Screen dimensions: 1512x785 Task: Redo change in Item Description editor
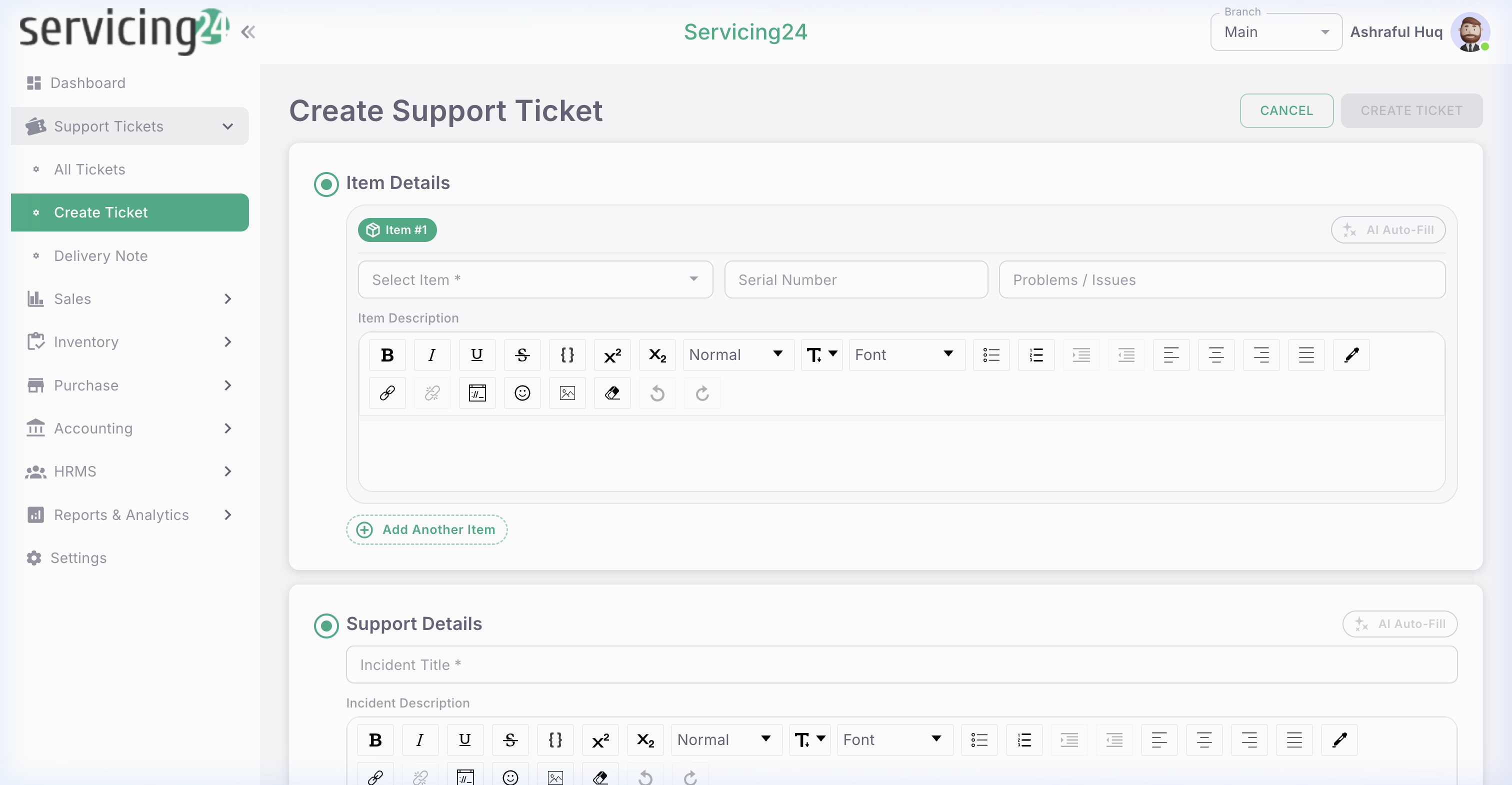click(702, 393)
